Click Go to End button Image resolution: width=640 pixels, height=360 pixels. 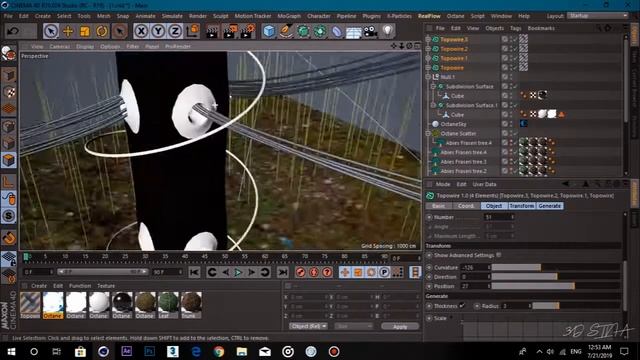click(x=282, y=272)
